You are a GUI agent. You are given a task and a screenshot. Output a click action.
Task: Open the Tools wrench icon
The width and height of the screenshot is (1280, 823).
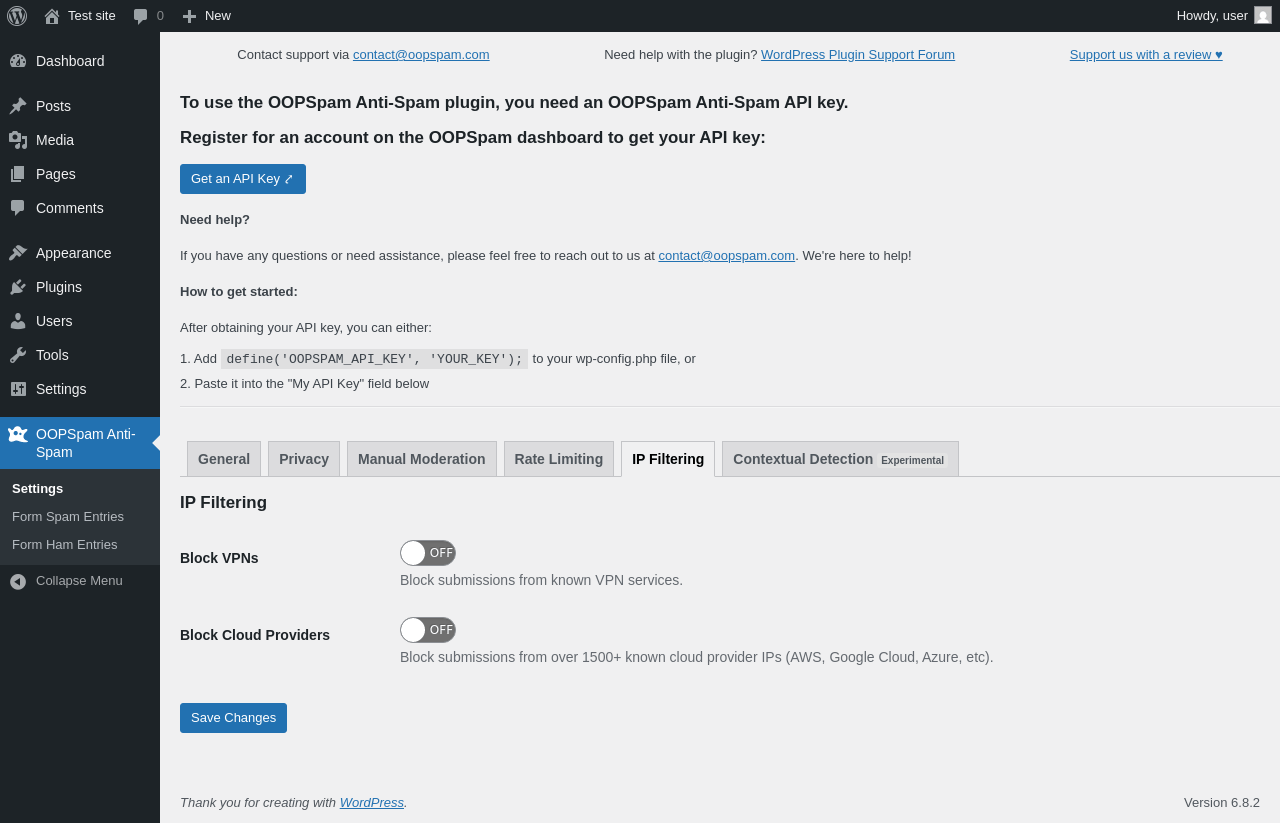(18, 355)
